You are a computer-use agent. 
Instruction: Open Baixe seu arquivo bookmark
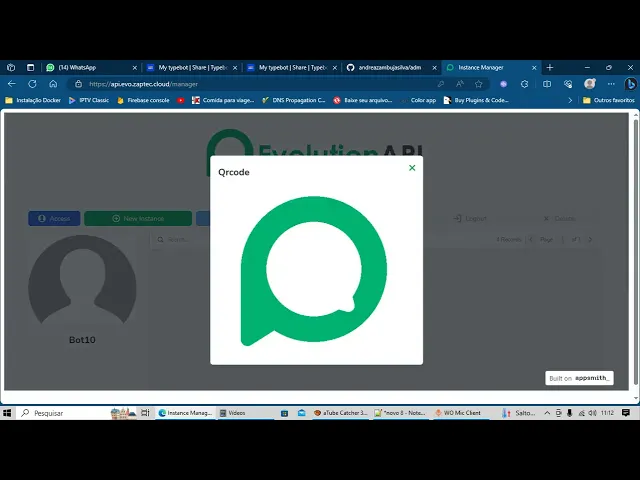coord(362,100)
